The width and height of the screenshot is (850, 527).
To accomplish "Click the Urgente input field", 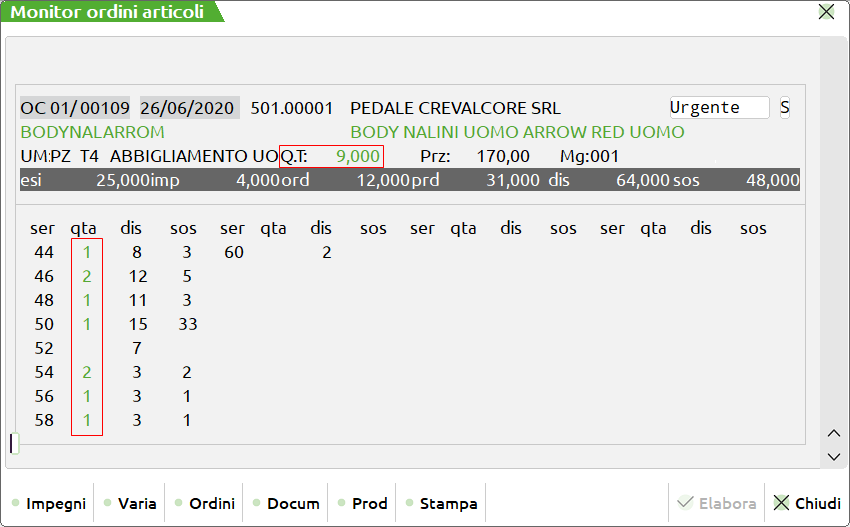I will (718, 108).
